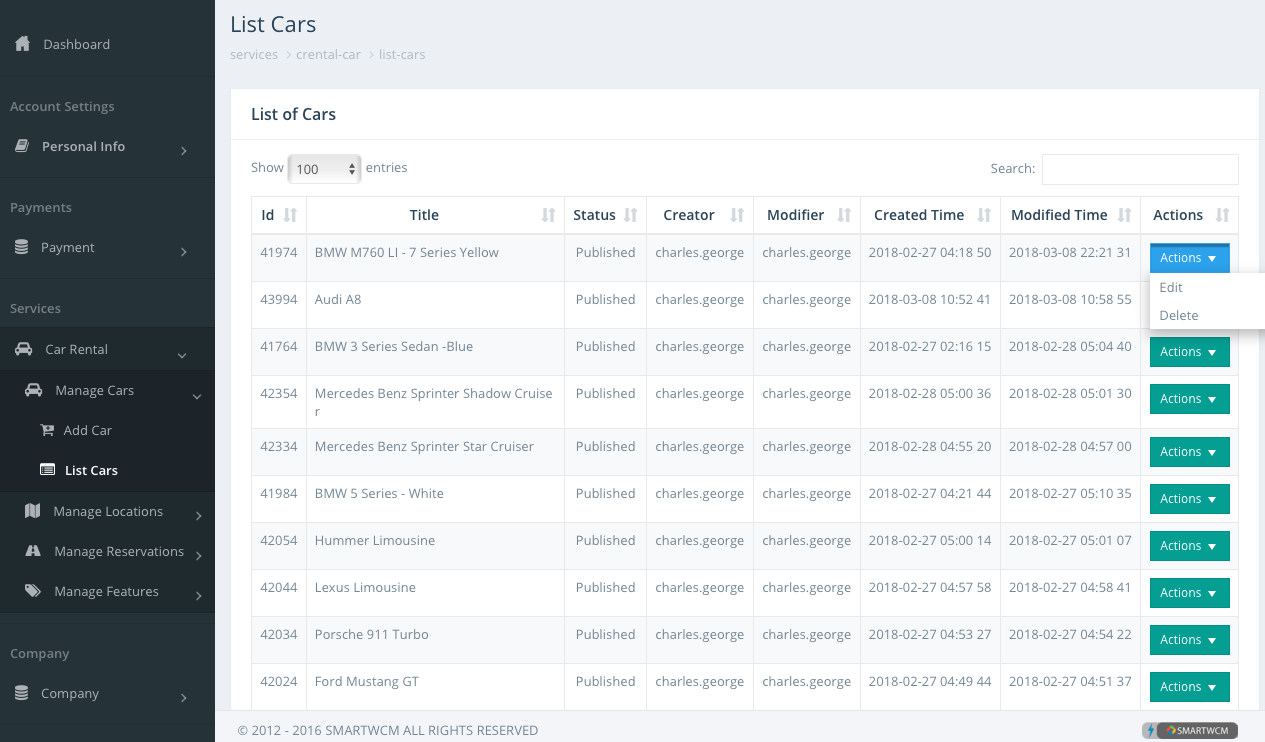Sort by Modified Time sort arrows
Image resolution: width=1265 pixels, height=742 pixels.
point(1124,215)
